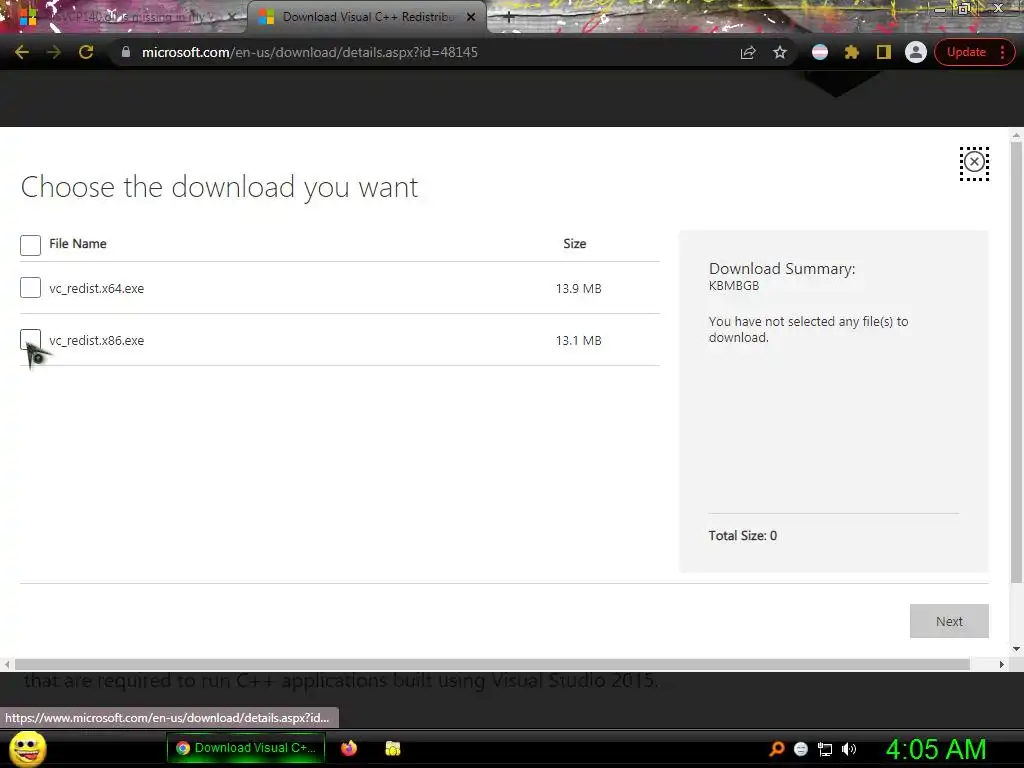Click the vc_redist.x64.exe file name
The image size is (1024, 768).
(97, 288)
